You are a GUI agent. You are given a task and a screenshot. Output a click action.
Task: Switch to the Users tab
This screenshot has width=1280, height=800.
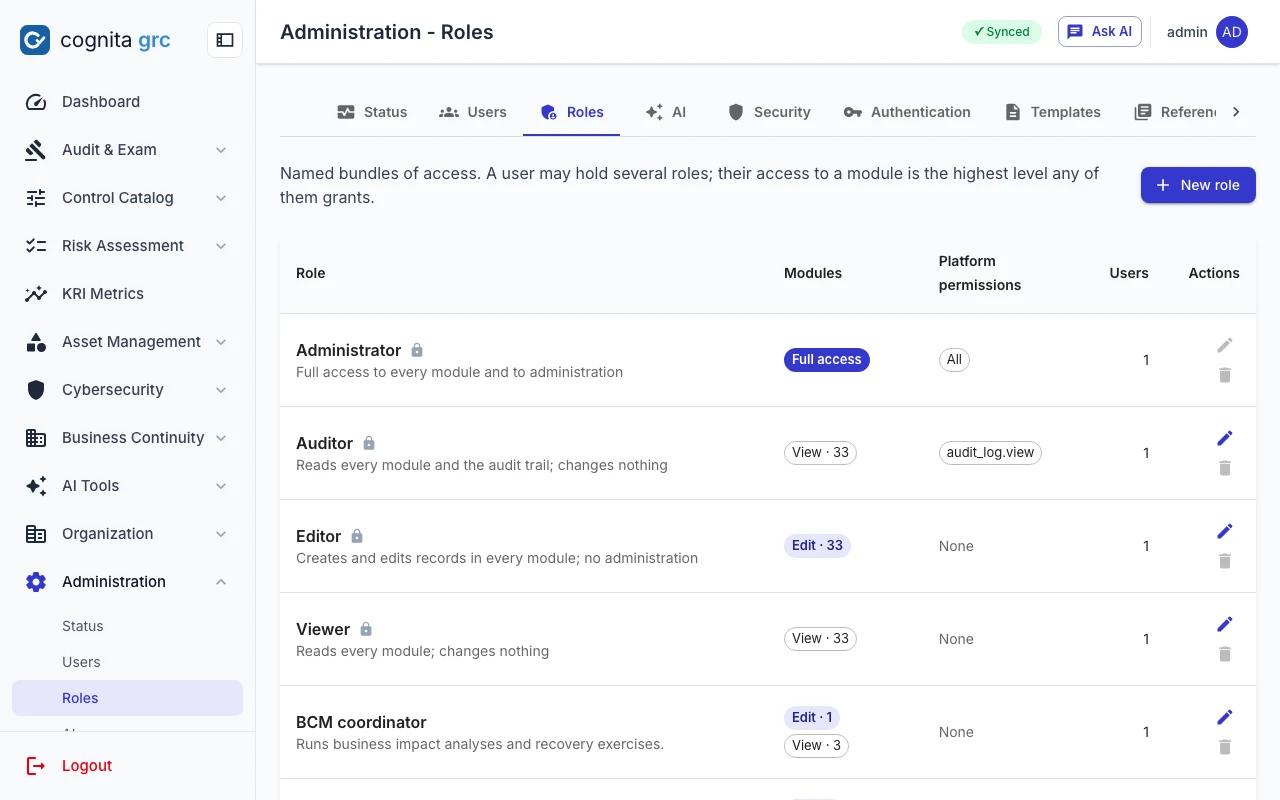[473, 112]
